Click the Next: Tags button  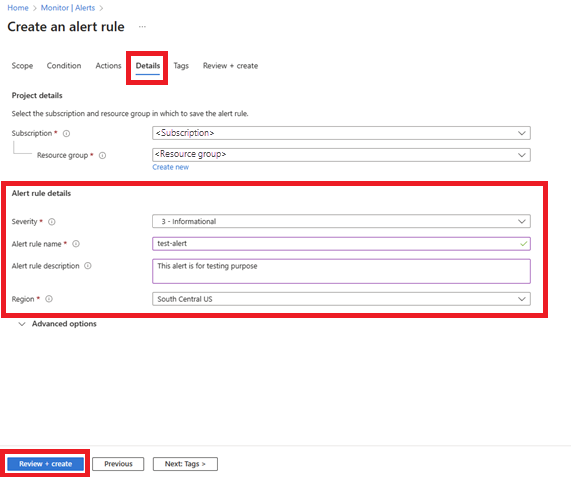coord(185,464)
